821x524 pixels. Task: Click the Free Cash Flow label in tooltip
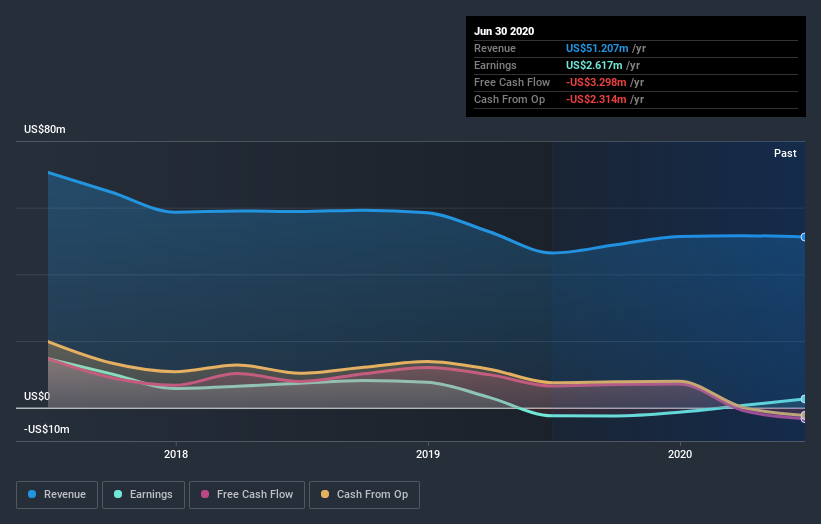[512, 82]
